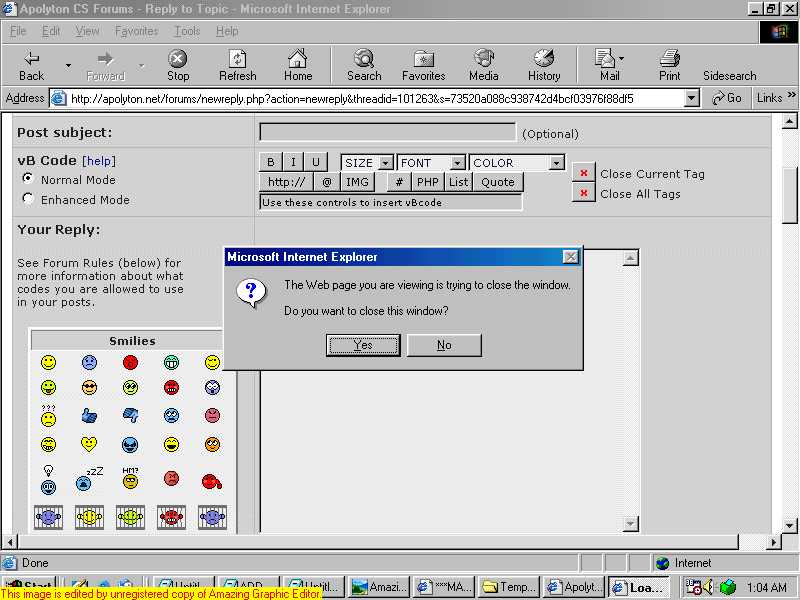This screenshot has height=600, width=800.
Task: Click the Post subject text field
Action: point(387,132)
